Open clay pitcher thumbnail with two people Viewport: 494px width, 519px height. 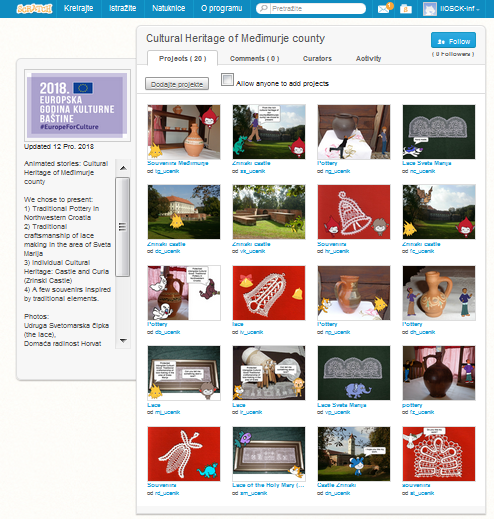(439, 293)
